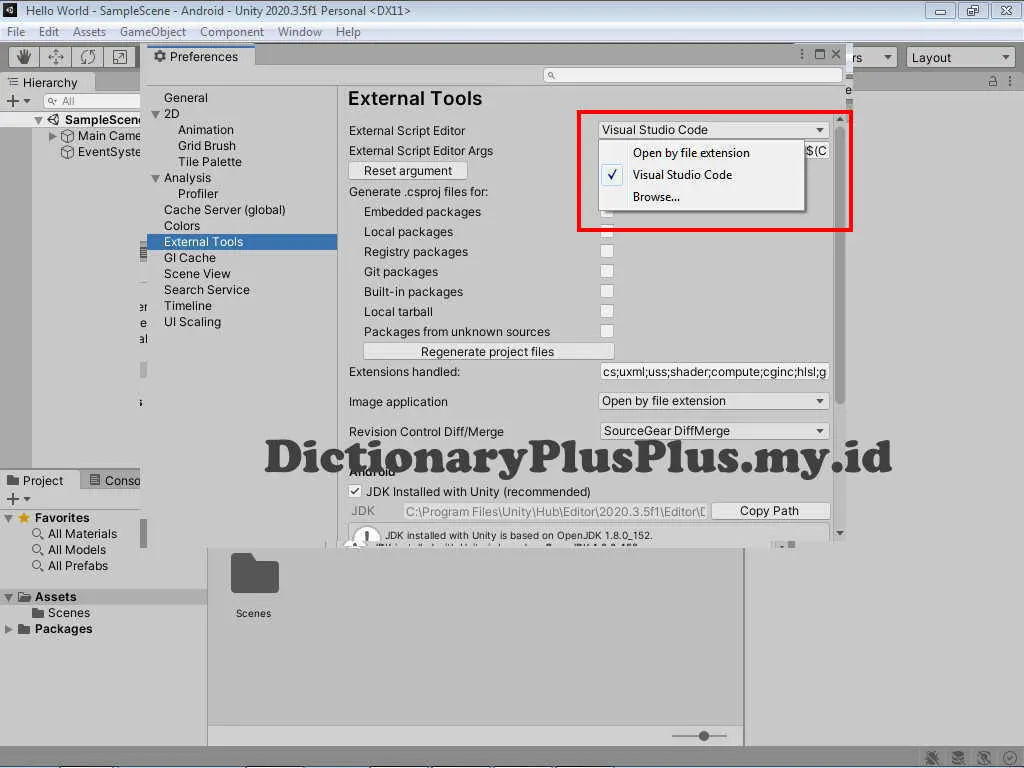Toggle Built-in packages checkbox
The height and width of the screenshot is (768, 1024).
pos(607,291)
